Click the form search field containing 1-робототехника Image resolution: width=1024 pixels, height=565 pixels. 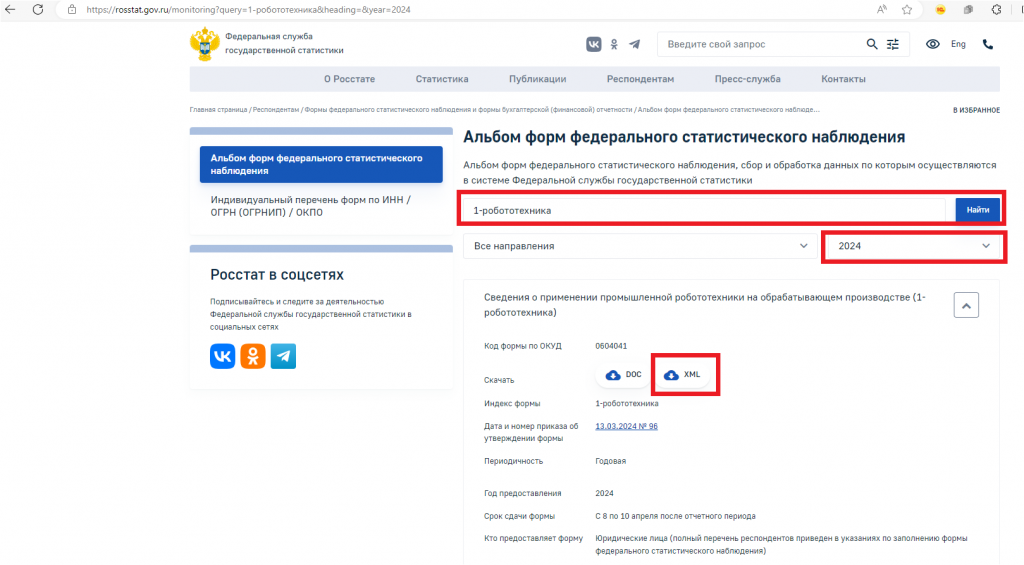pos(704,210)
